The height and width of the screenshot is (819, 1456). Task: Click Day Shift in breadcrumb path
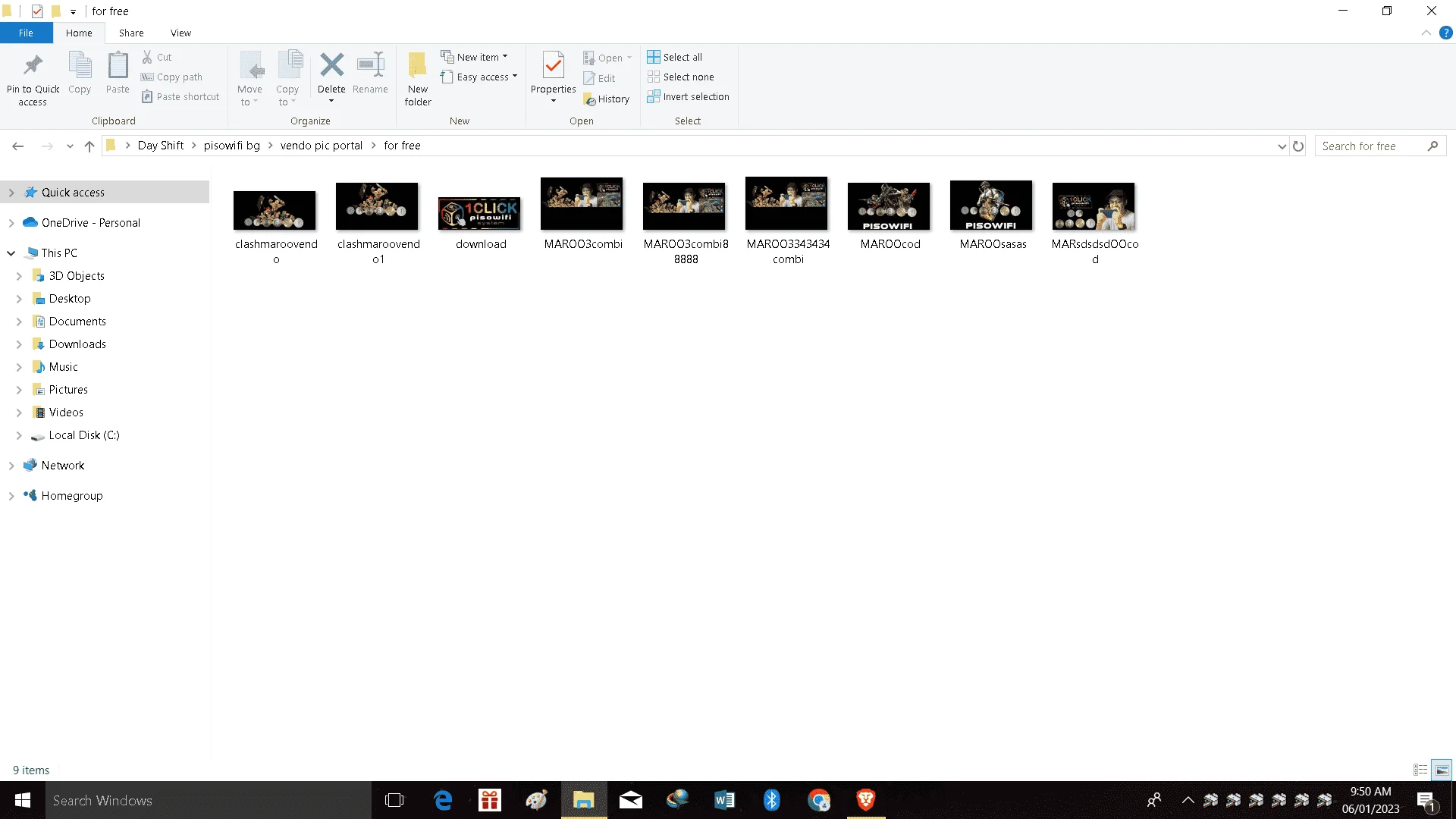[x=161, y=146]
